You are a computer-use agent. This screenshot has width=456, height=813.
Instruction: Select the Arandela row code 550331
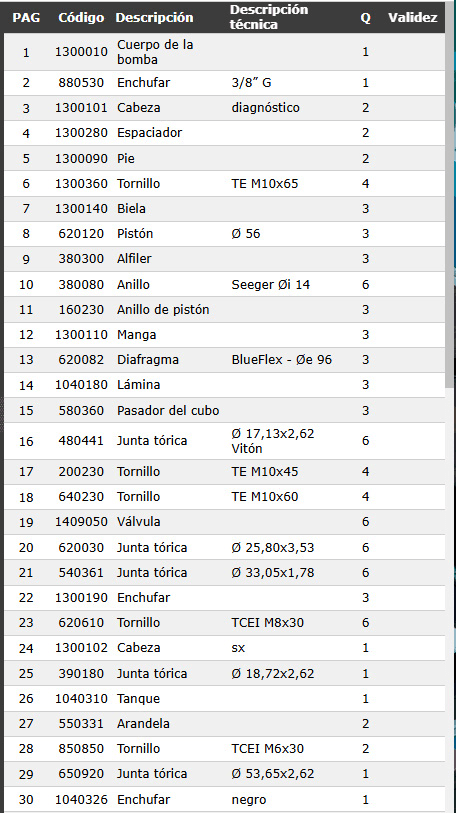pos(81,724)
